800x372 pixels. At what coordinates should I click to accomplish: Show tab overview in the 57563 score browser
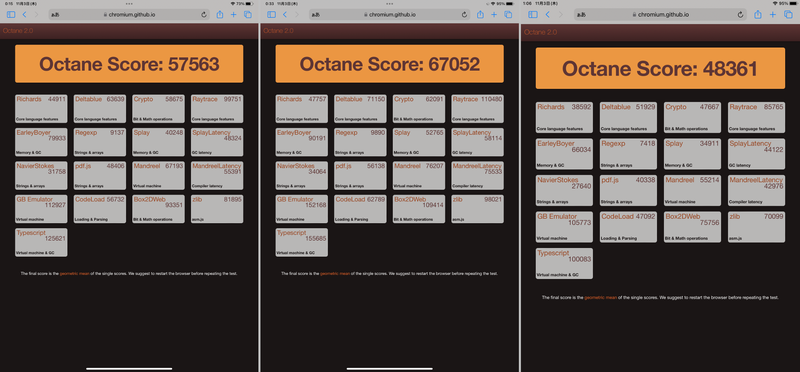[x=248, y=15]
